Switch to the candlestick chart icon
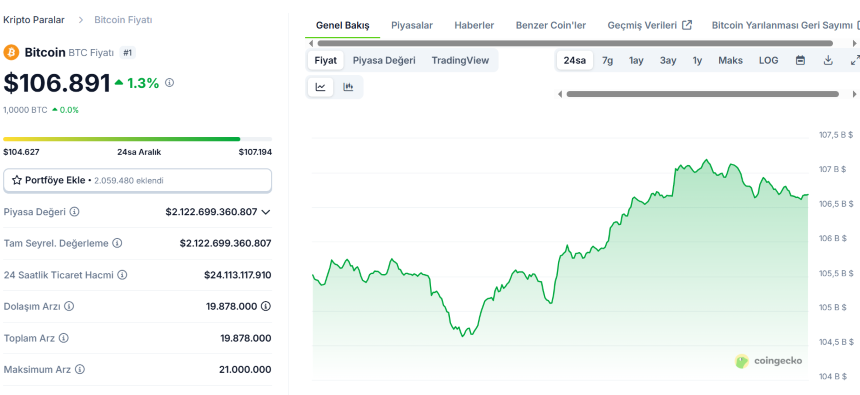Viewport: 860px width, 395px height. pos(348,87)
